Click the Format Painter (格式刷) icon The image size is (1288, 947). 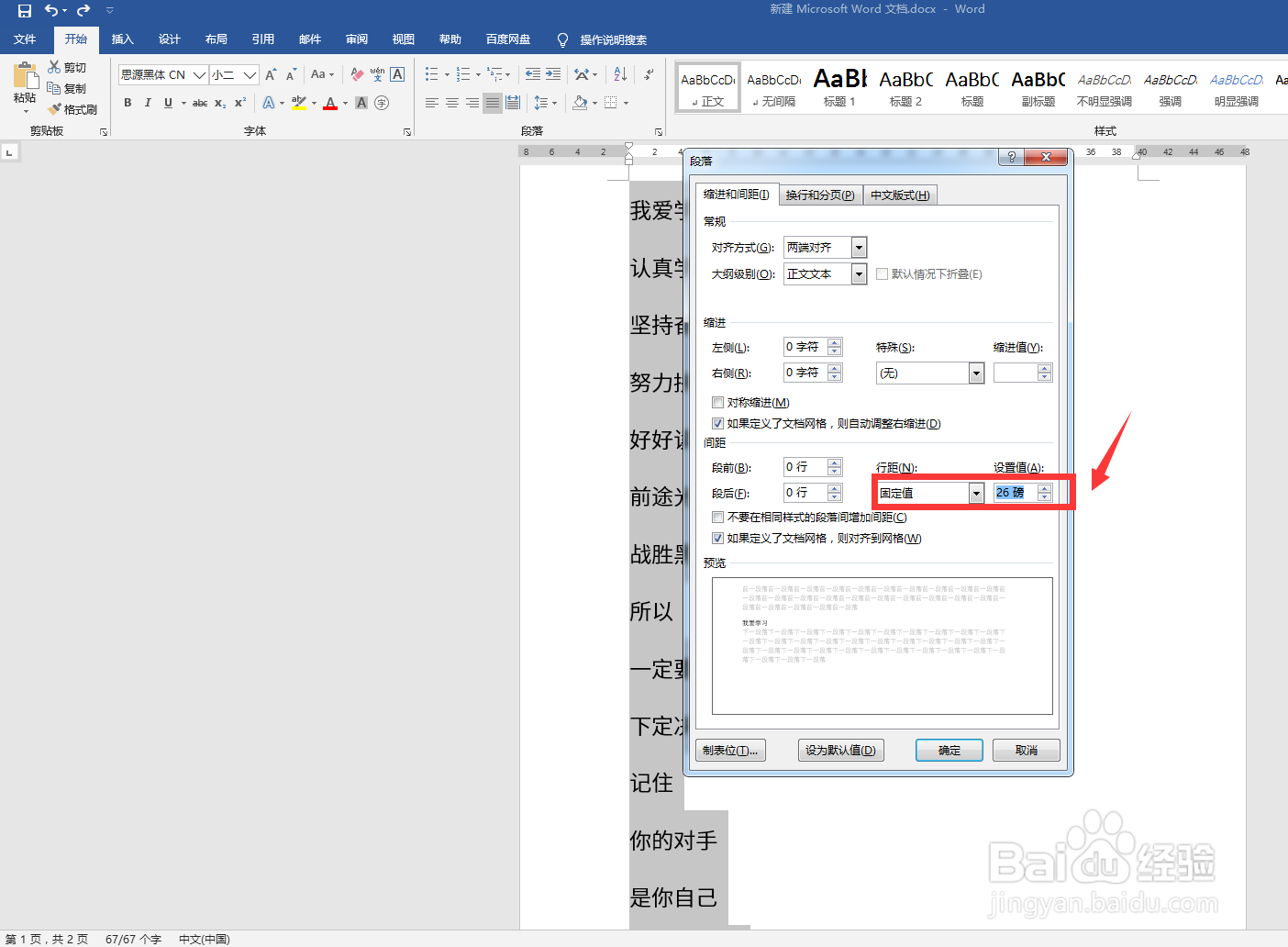pos(55,109)
